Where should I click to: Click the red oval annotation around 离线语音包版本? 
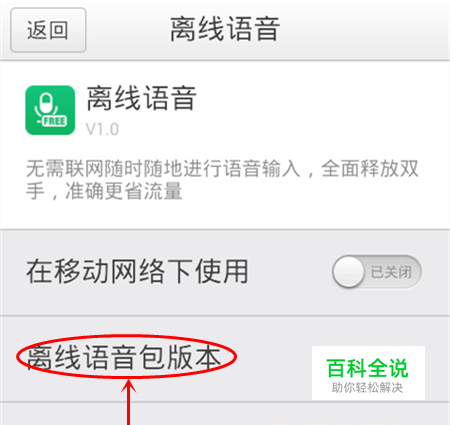click(127, 357)
